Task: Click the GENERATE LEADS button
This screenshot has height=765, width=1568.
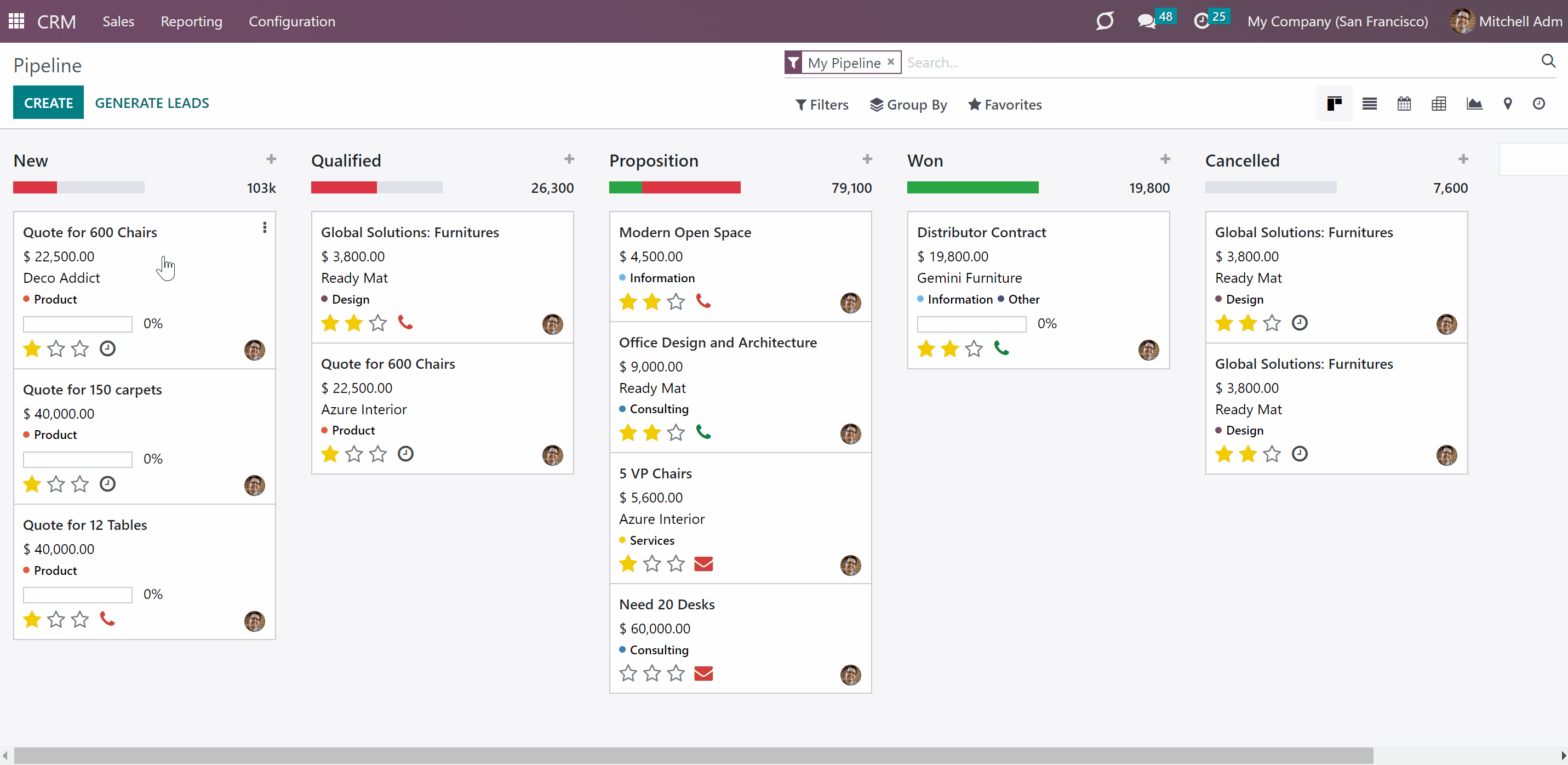Action: click(x=152, y=103)
